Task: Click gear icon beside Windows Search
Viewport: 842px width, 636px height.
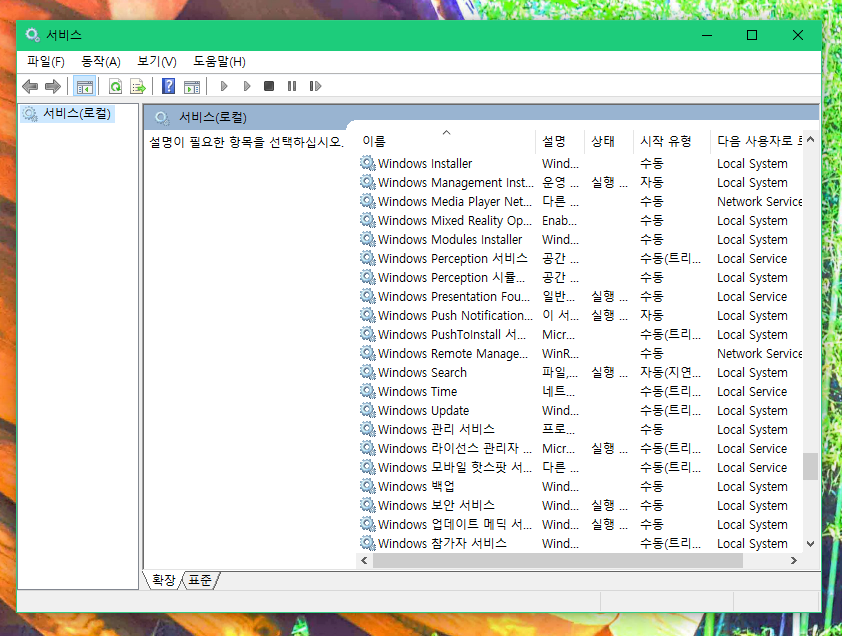Action: pyautogui.click(x=368, y=372)
